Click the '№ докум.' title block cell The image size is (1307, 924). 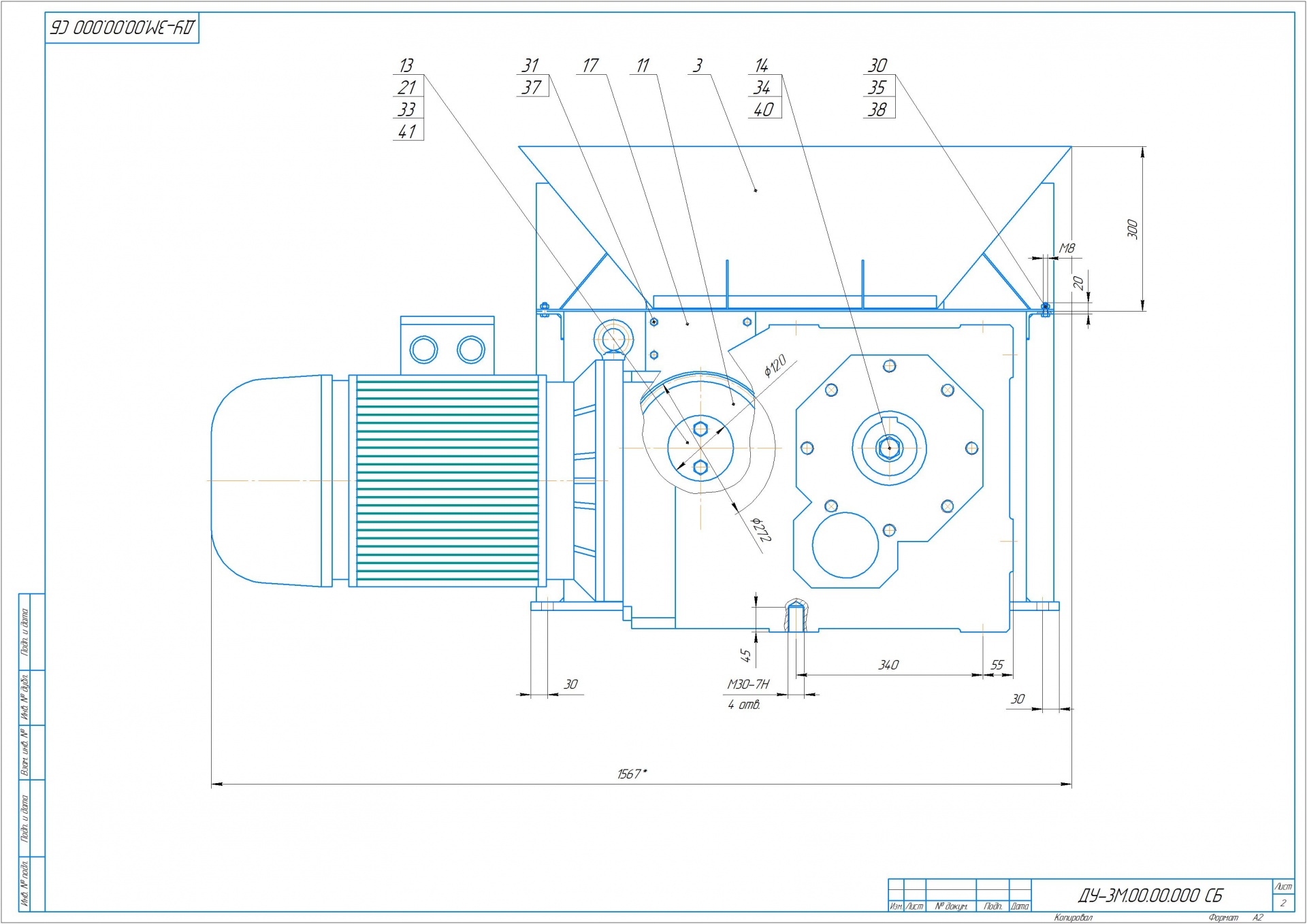point(951,906)
